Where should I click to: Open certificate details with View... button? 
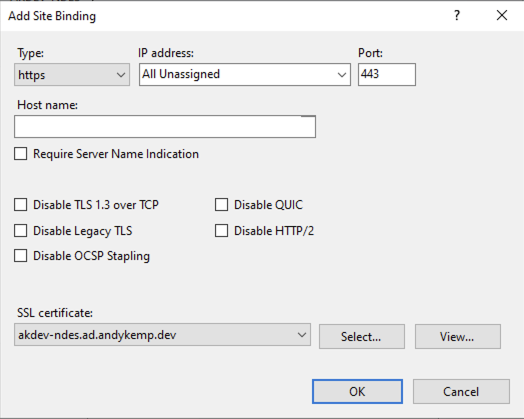[x=458, y=336]
